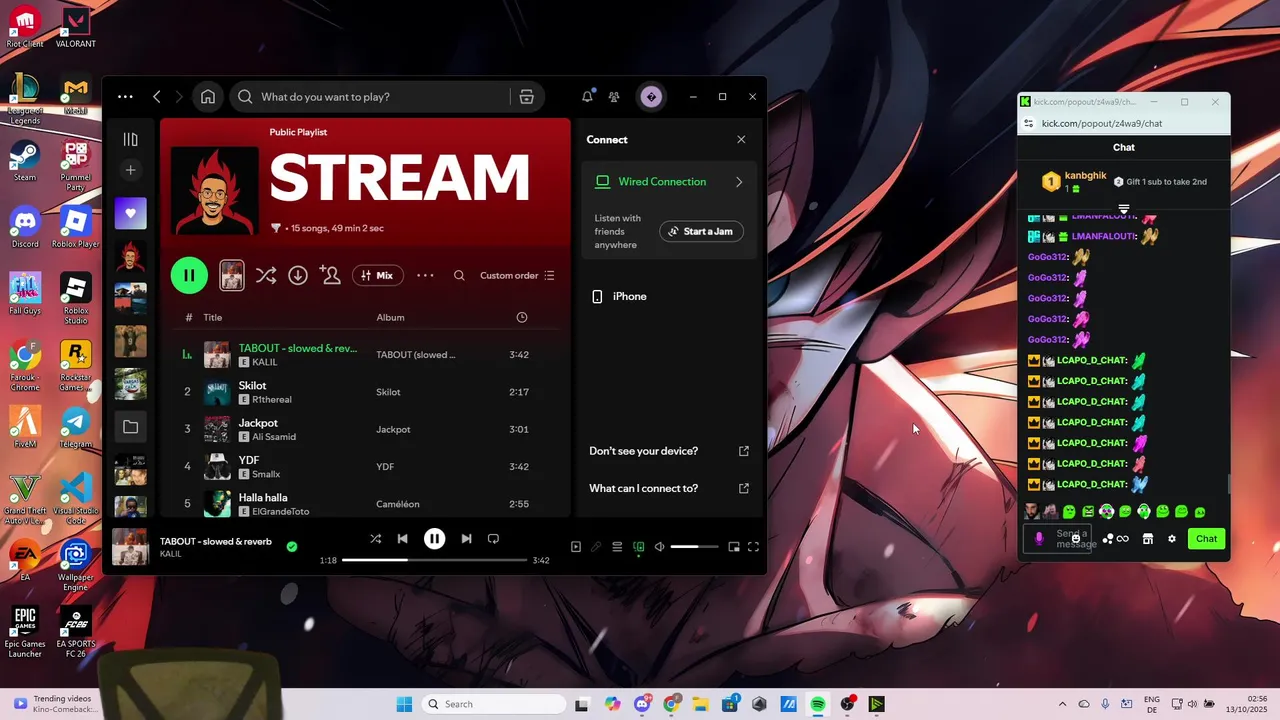Create a new playlist with plus icon
The image size is (1280, 720).
[130, 171]
